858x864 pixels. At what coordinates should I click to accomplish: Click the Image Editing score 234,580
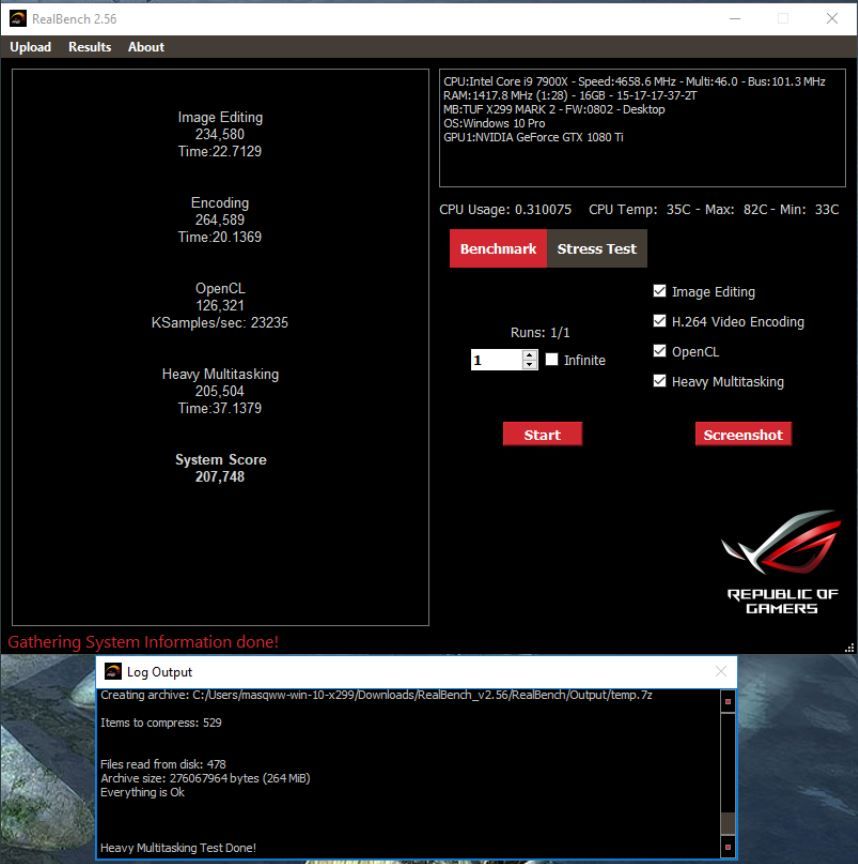220,134
